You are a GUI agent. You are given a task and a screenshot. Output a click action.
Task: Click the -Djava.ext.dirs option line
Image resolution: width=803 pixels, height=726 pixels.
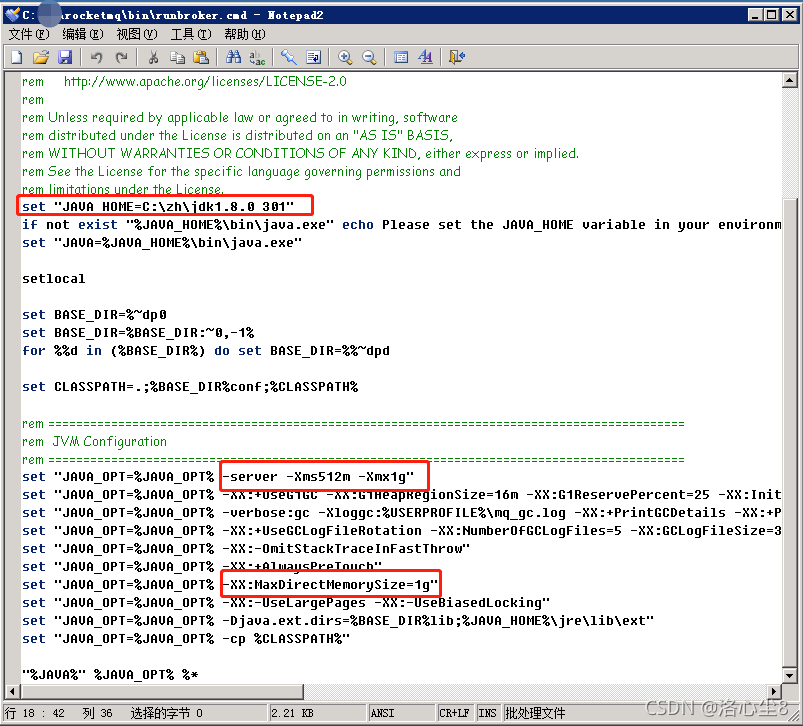pos(338,621)
